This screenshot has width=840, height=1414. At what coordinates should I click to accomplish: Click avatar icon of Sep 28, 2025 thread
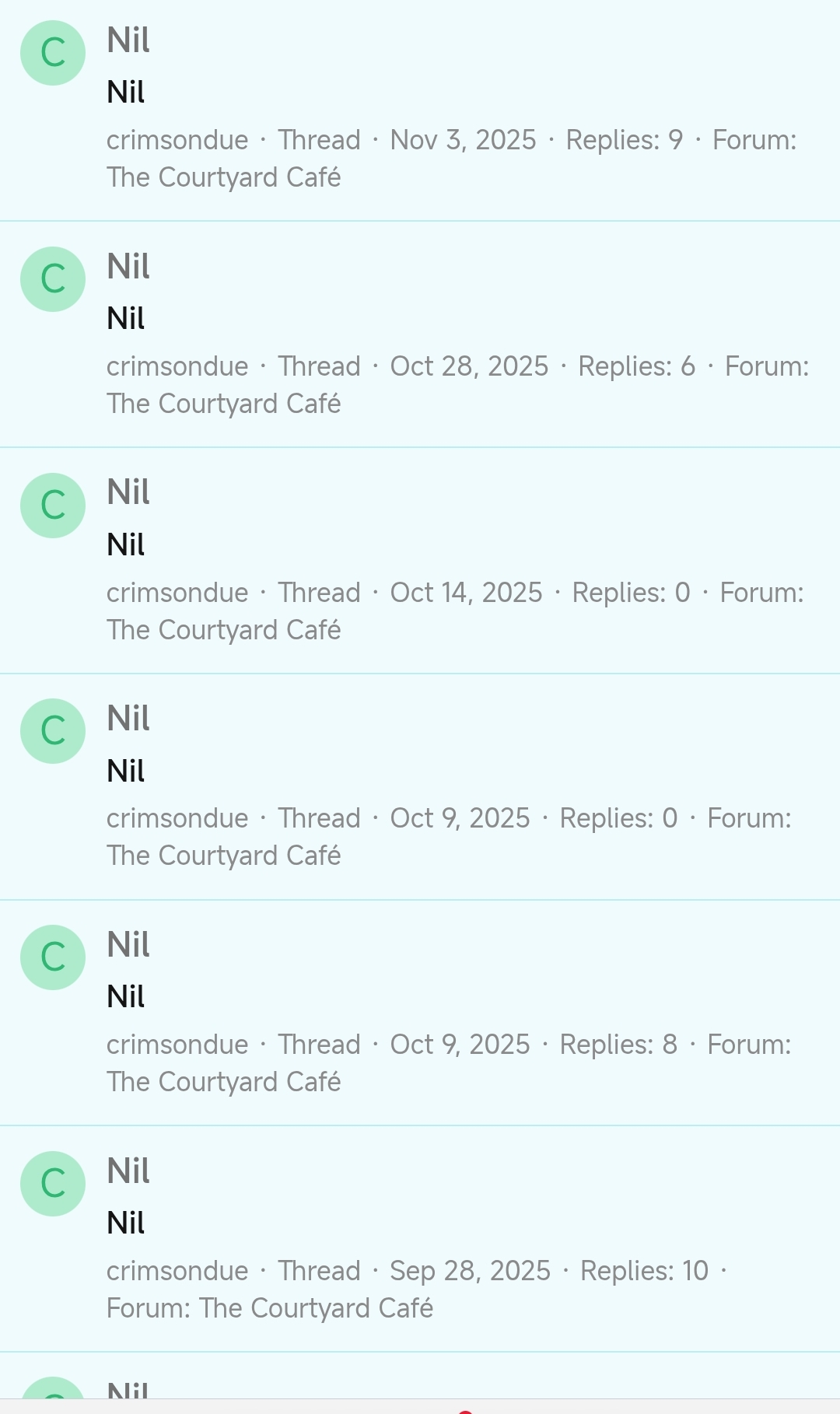[53, 1184]
